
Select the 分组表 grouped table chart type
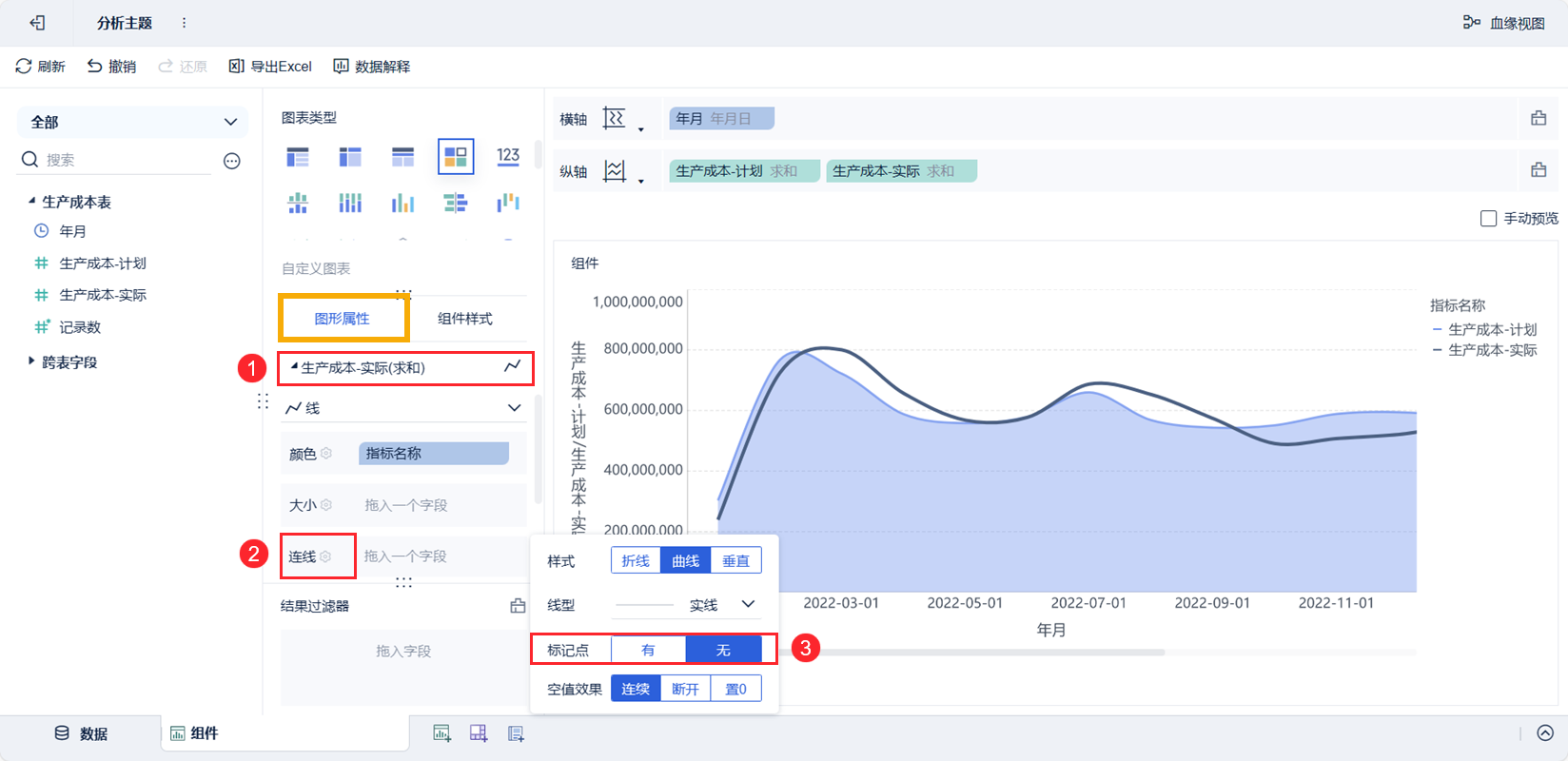point(298,156)
